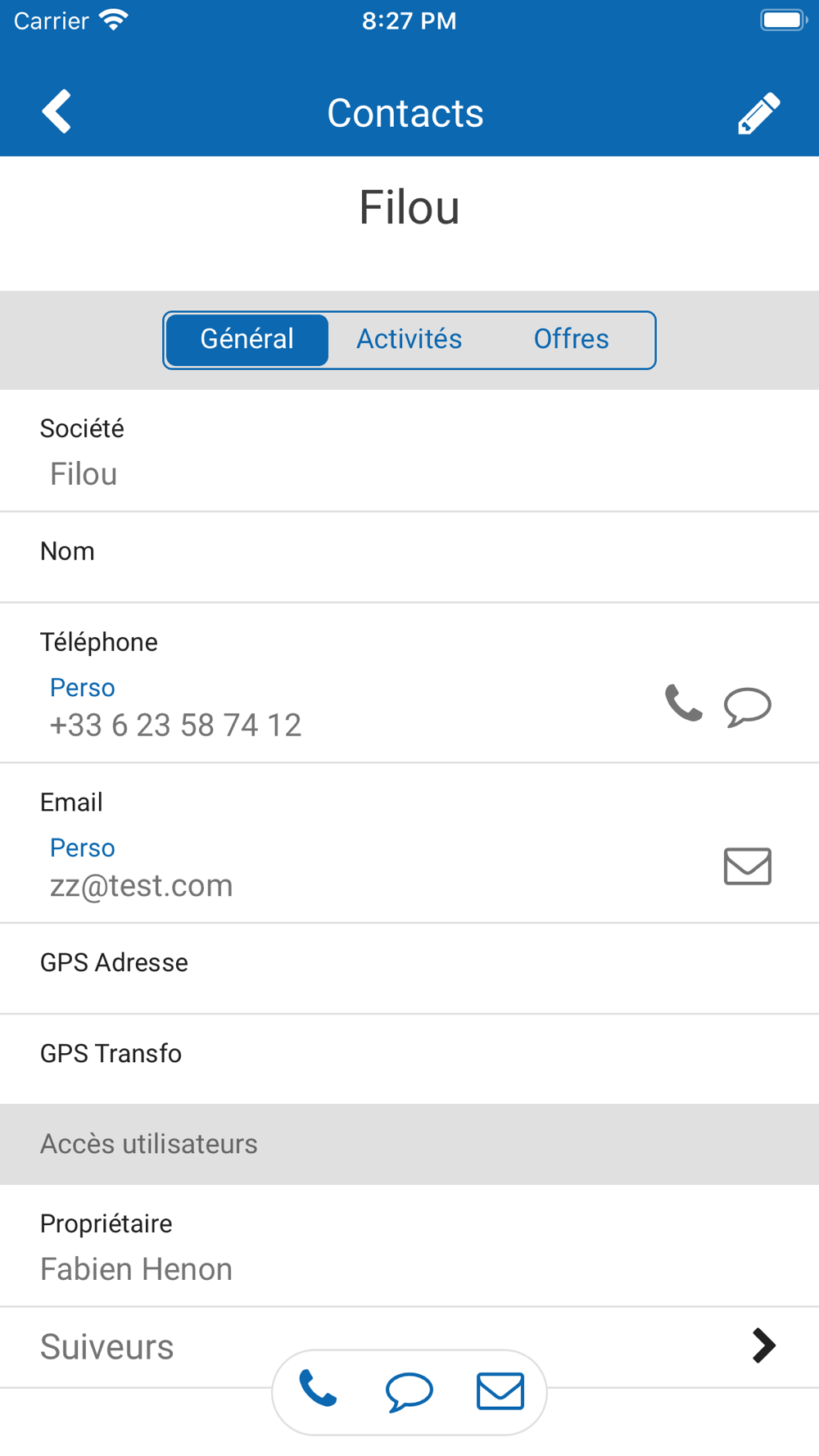Tap blue chat bubble in floating bar

tap(409, 1392)
